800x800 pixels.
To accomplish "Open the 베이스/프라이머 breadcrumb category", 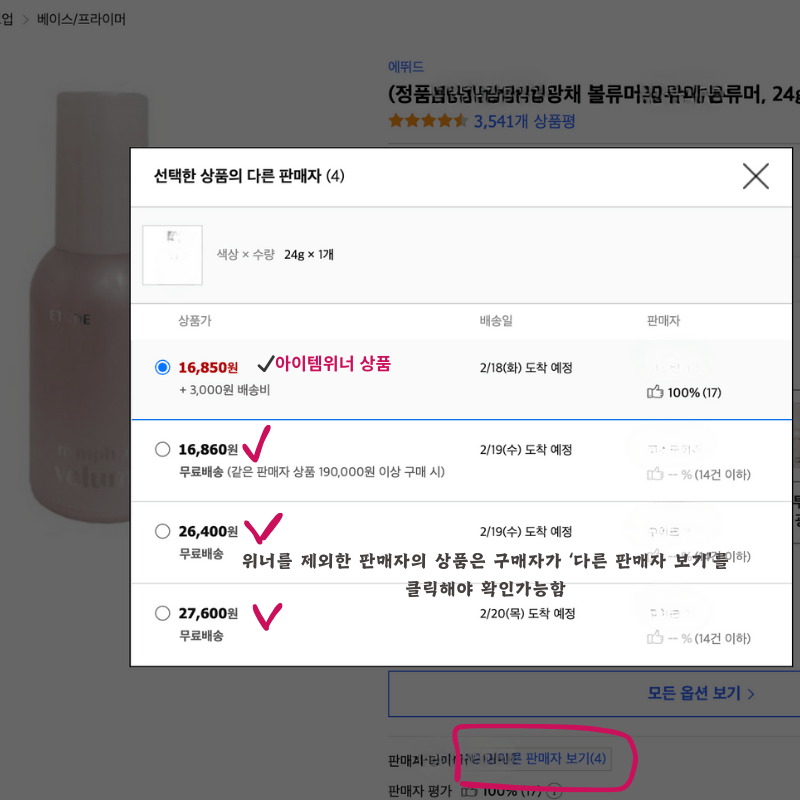I will [81, 18].
